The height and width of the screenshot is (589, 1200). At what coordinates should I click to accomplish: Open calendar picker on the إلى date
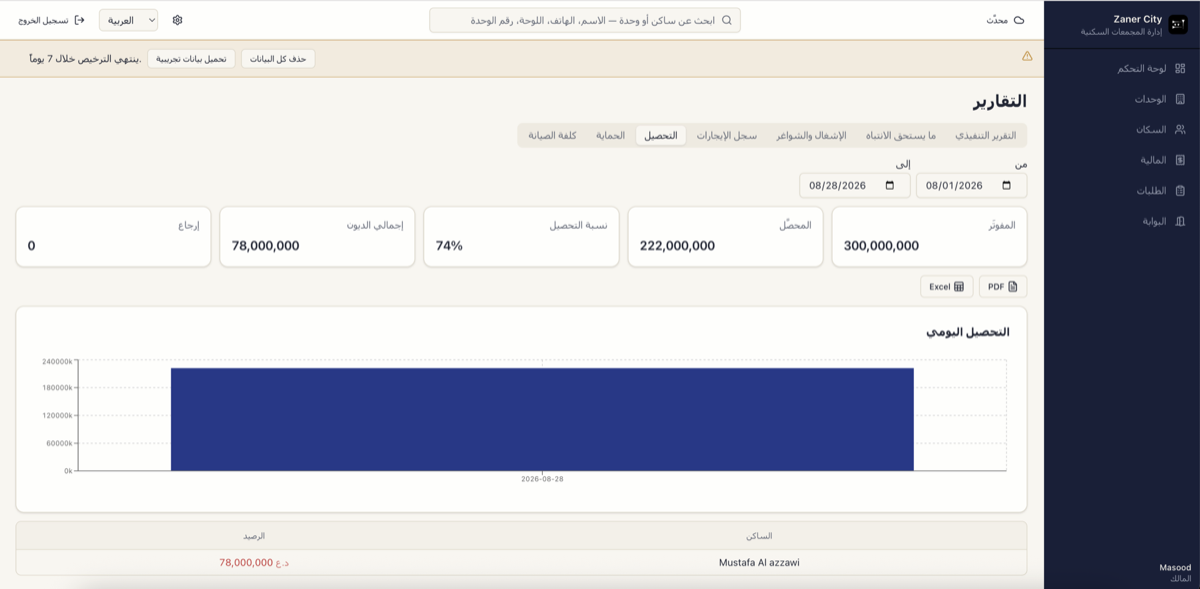tap(890, 186)
